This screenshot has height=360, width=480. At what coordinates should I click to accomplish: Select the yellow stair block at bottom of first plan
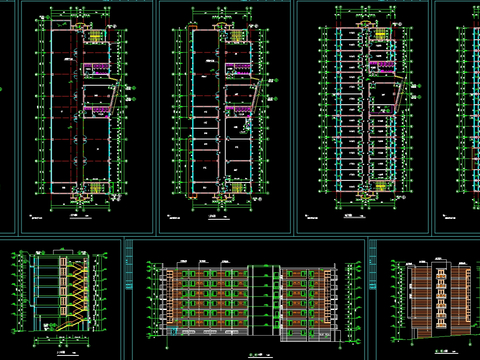[95, 187]
